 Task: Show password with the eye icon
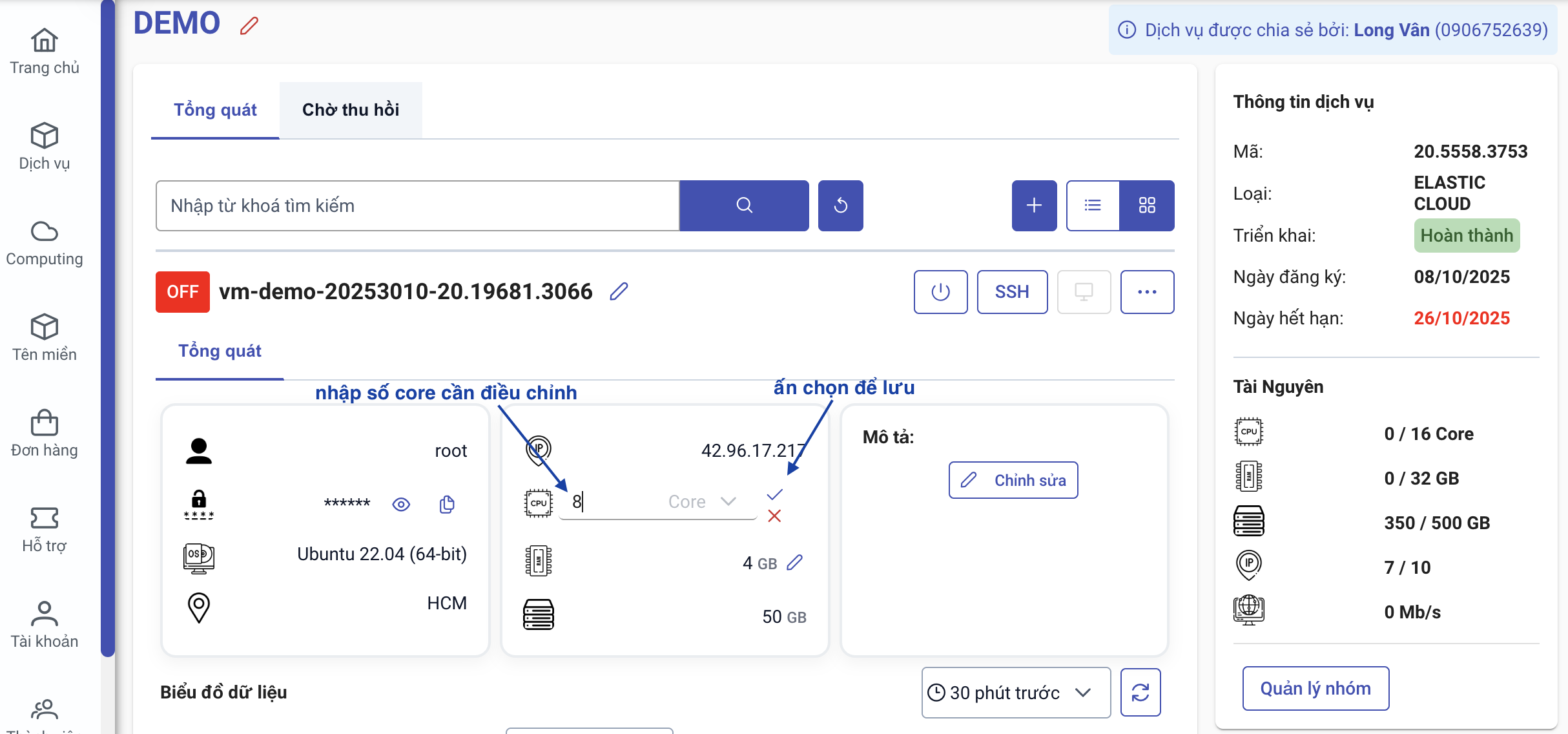401,504
